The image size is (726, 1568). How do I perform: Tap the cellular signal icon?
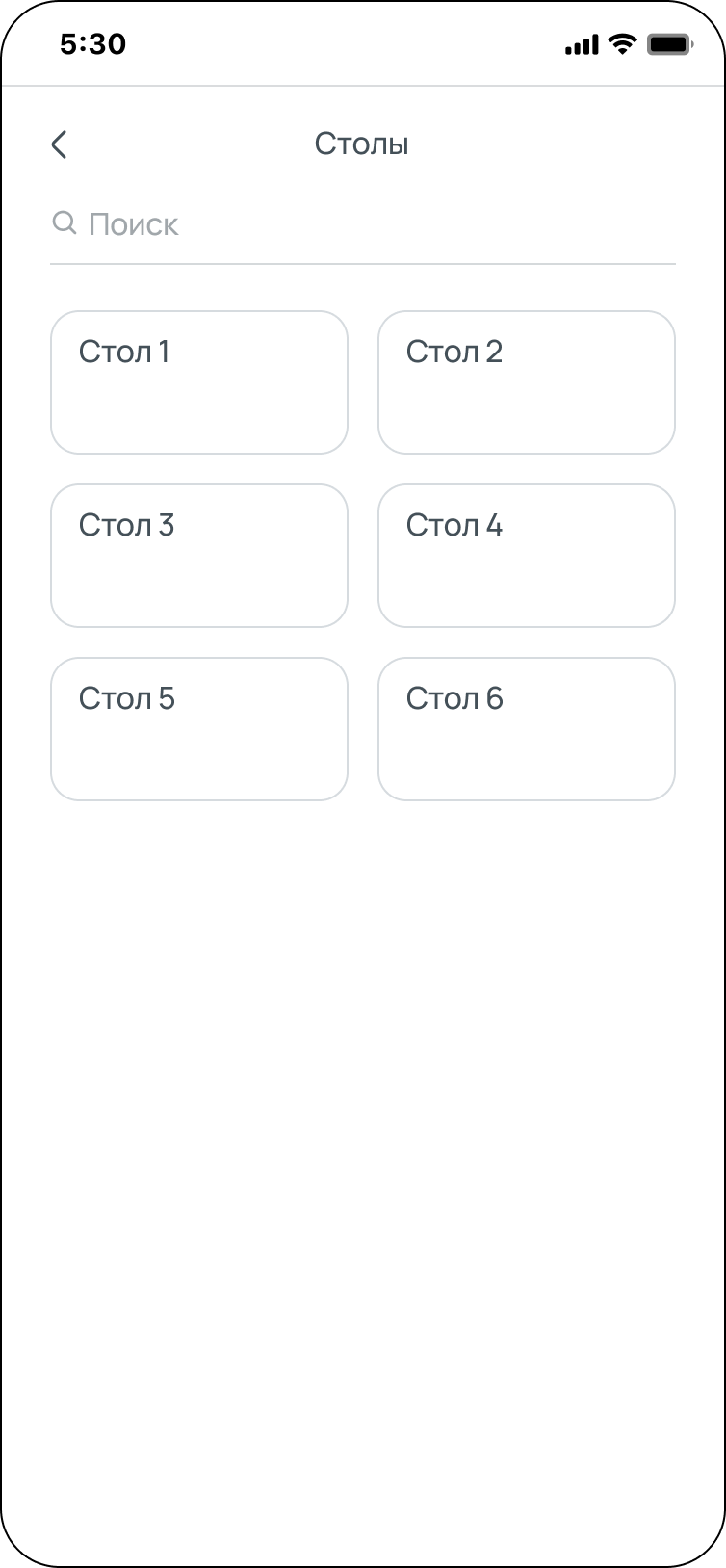pos(581,44)
